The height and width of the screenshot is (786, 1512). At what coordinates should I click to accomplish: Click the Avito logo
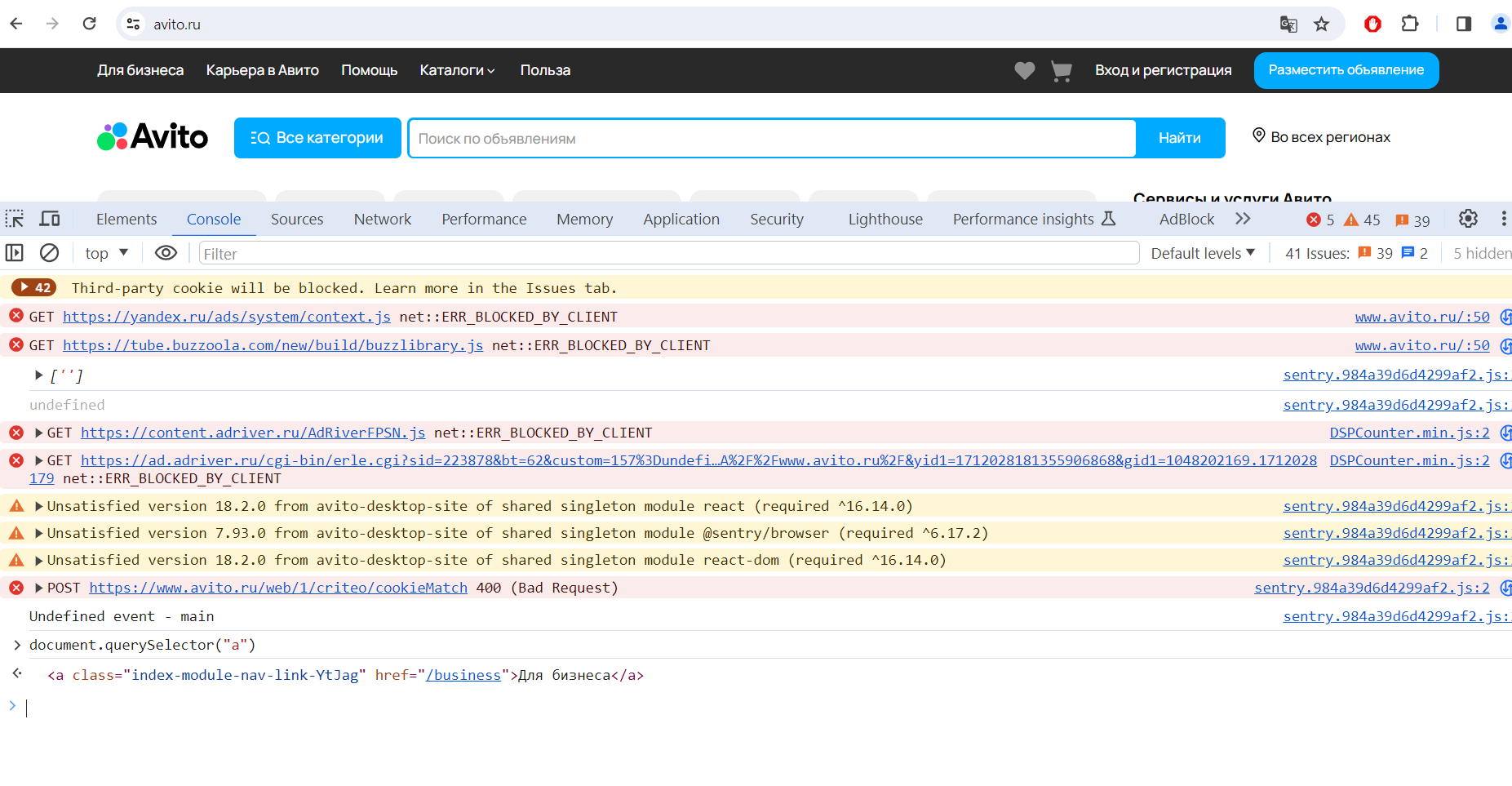click(153, 136)
